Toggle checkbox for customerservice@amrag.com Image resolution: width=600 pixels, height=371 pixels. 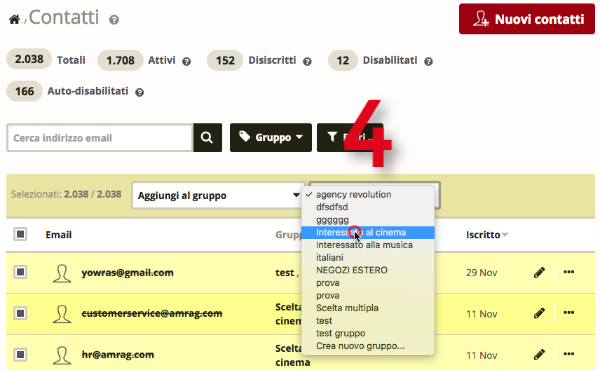[x=20, y=313]
